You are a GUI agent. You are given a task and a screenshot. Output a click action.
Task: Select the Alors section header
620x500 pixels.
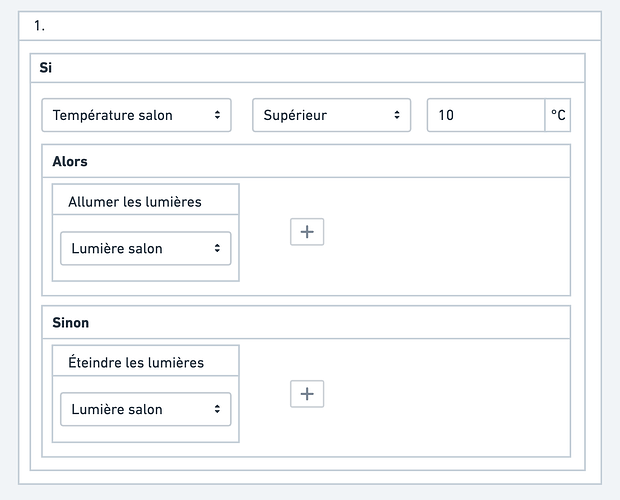(x=70, y=161)
